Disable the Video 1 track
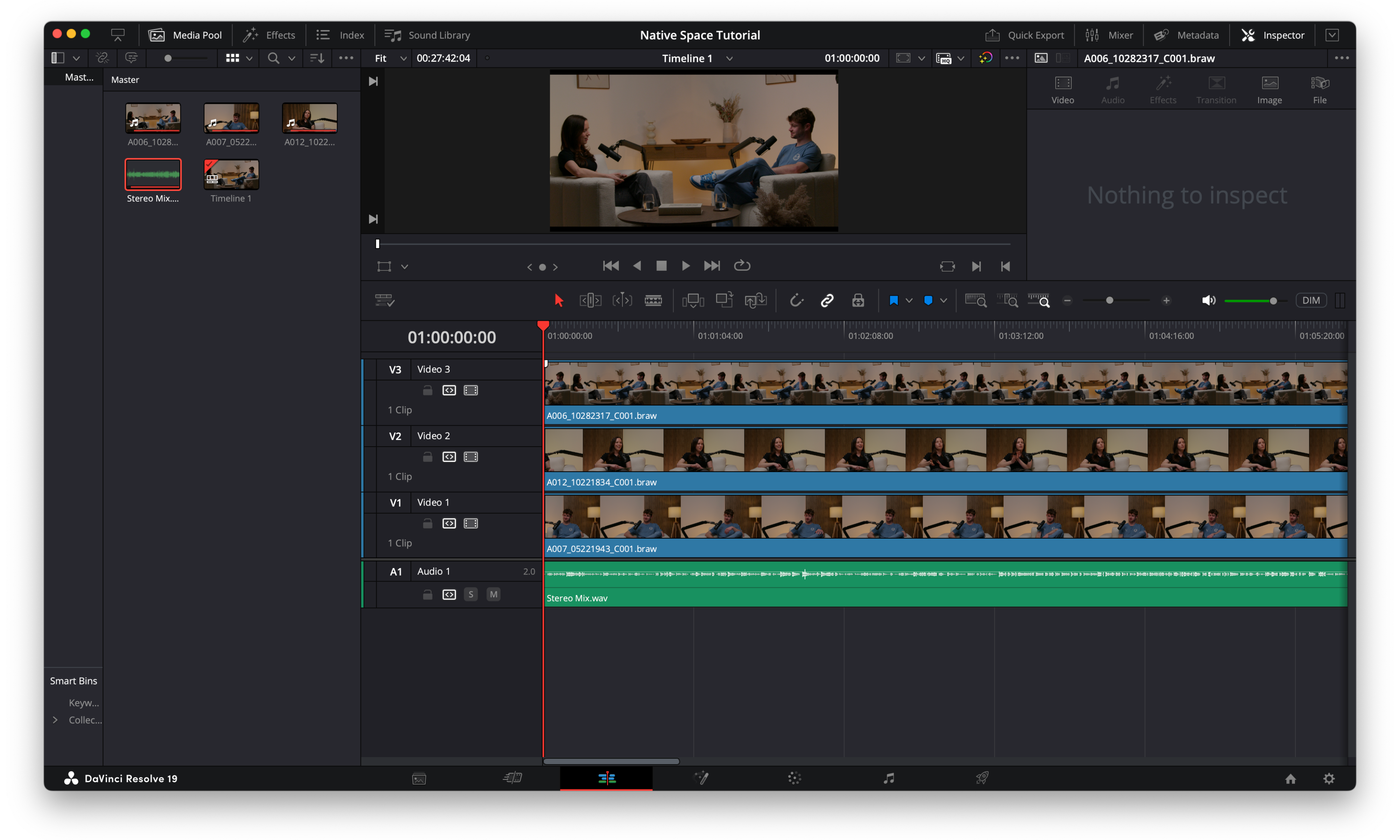1400x840 pixels. coord(471,523)
